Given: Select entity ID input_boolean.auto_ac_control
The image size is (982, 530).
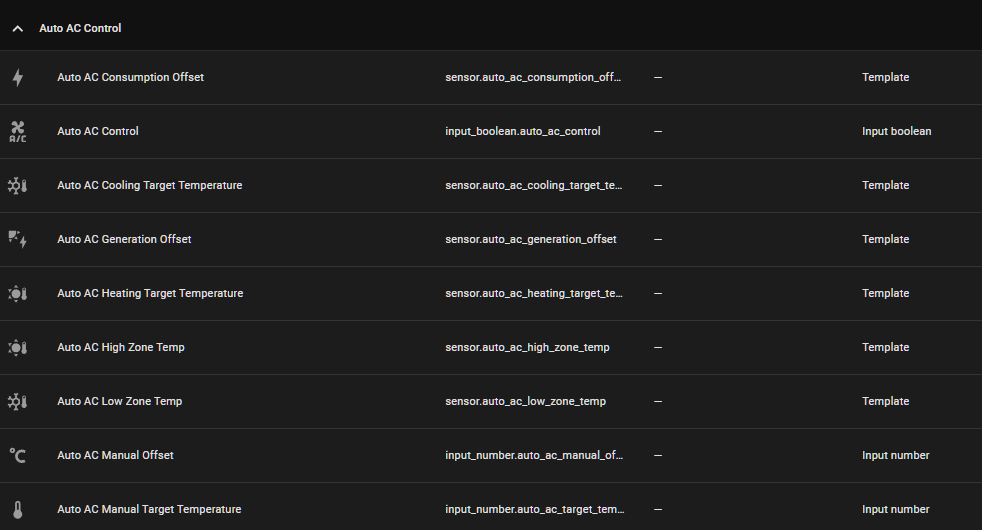Looking at the screenshot, I should pyautogui.click(x=523, y=132).
